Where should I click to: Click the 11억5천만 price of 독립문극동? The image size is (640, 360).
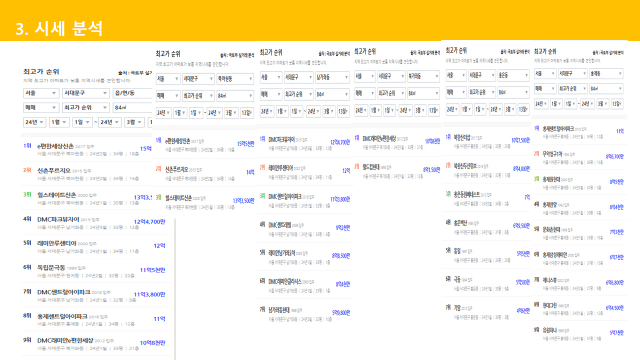click(x=153, y=270)
